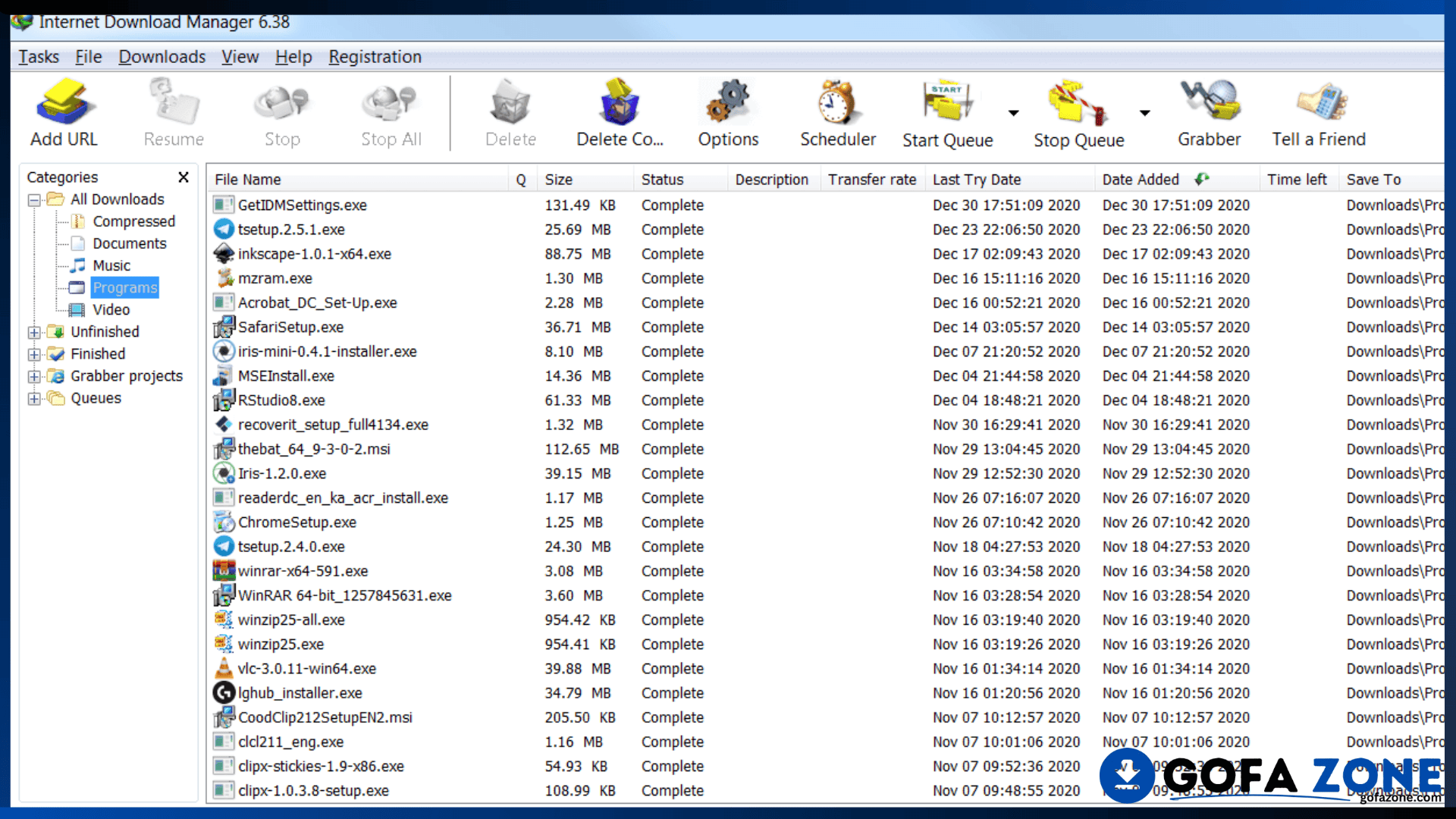This screenshot has width=1456, height=819.
Task: Click the winrar-x64-591.exe books icon
Action: 224,570
